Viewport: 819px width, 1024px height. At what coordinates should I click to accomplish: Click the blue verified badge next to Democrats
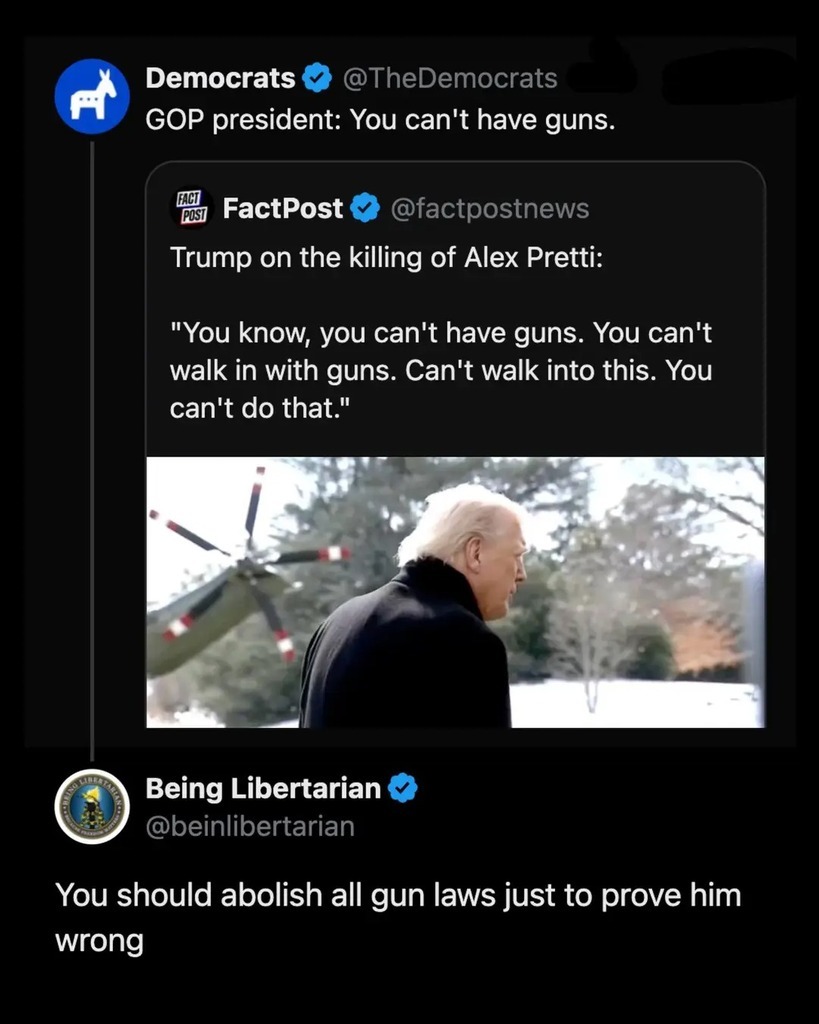(317, 78)
